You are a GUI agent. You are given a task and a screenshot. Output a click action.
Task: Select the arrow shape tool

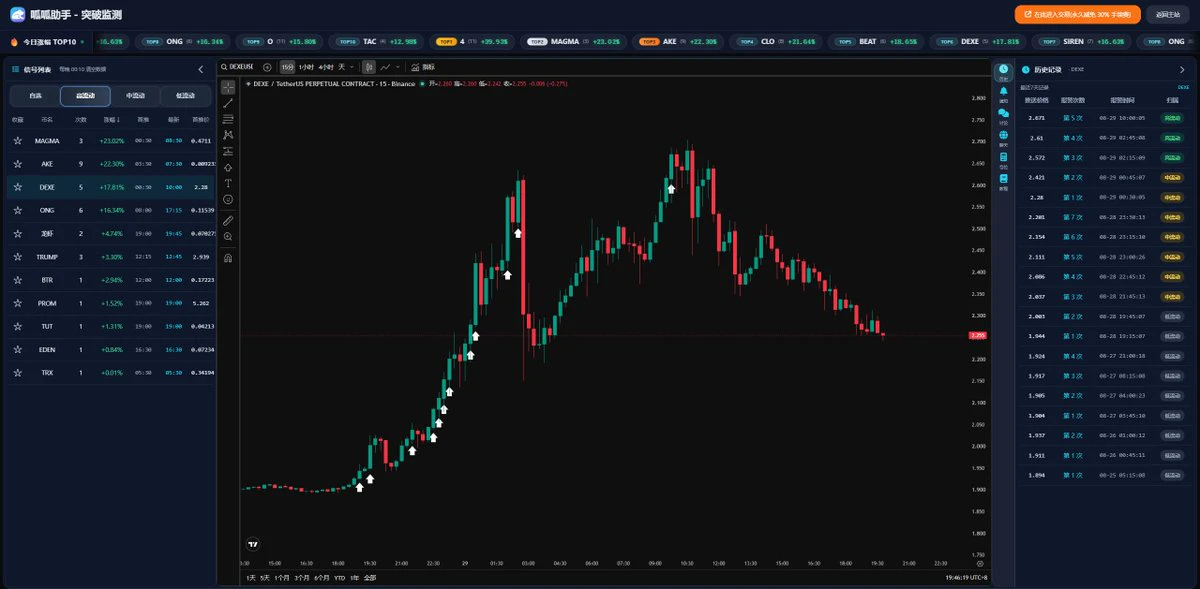click(x=228, y=167)
